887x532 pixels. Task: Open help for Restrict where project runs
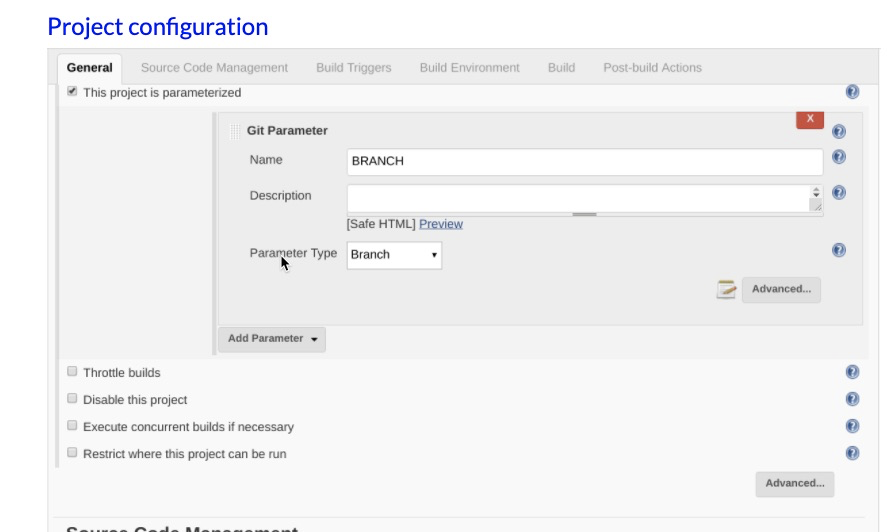[x=852, y=453]
